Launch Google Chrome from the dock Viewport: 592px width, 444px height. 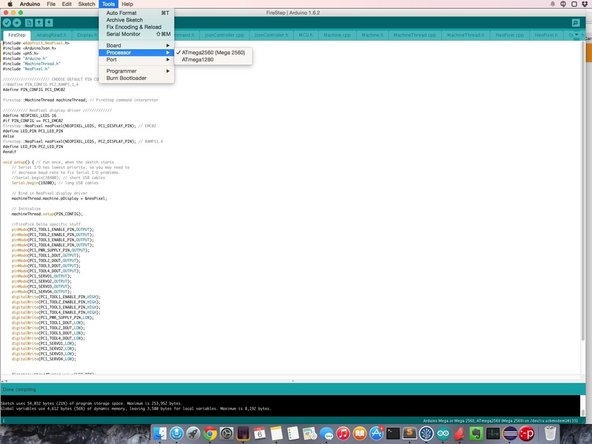(210, 433)
